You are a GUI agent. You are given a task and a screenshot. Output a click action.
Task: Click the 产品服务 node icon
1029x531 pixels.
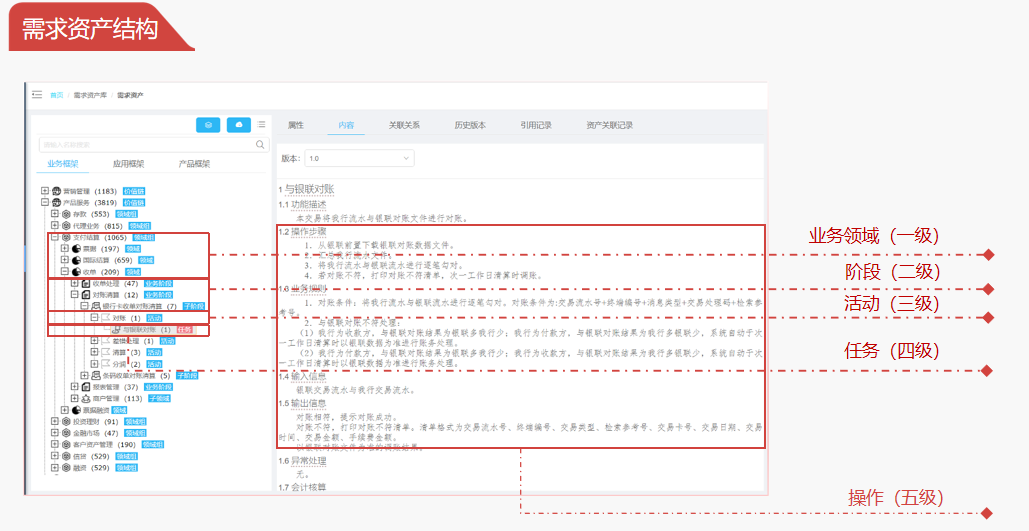[x=56, y=203]
